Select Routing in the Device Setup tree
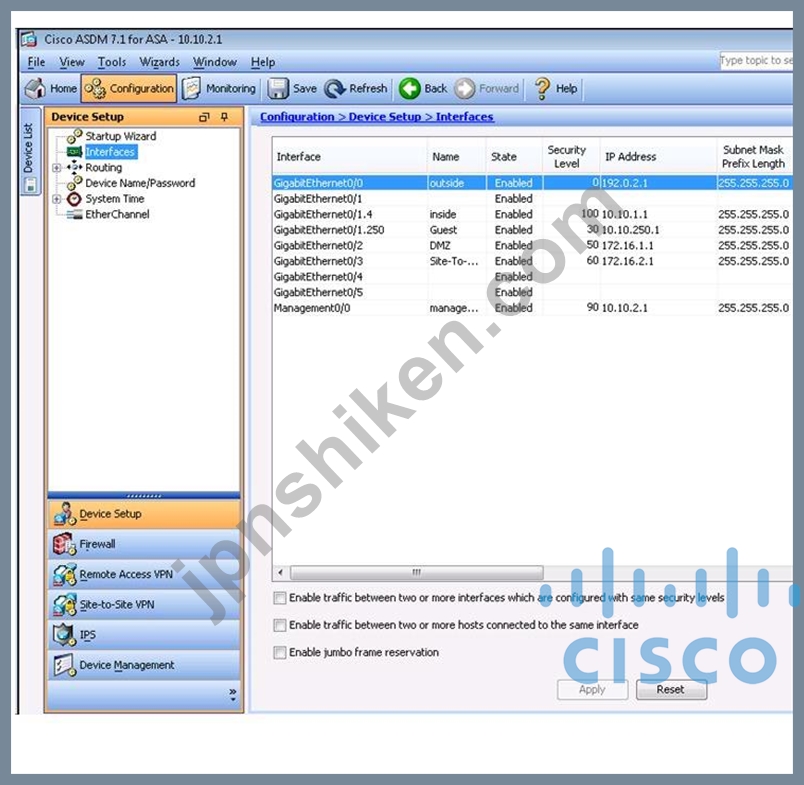804x785 pixels. pos(104,168)
